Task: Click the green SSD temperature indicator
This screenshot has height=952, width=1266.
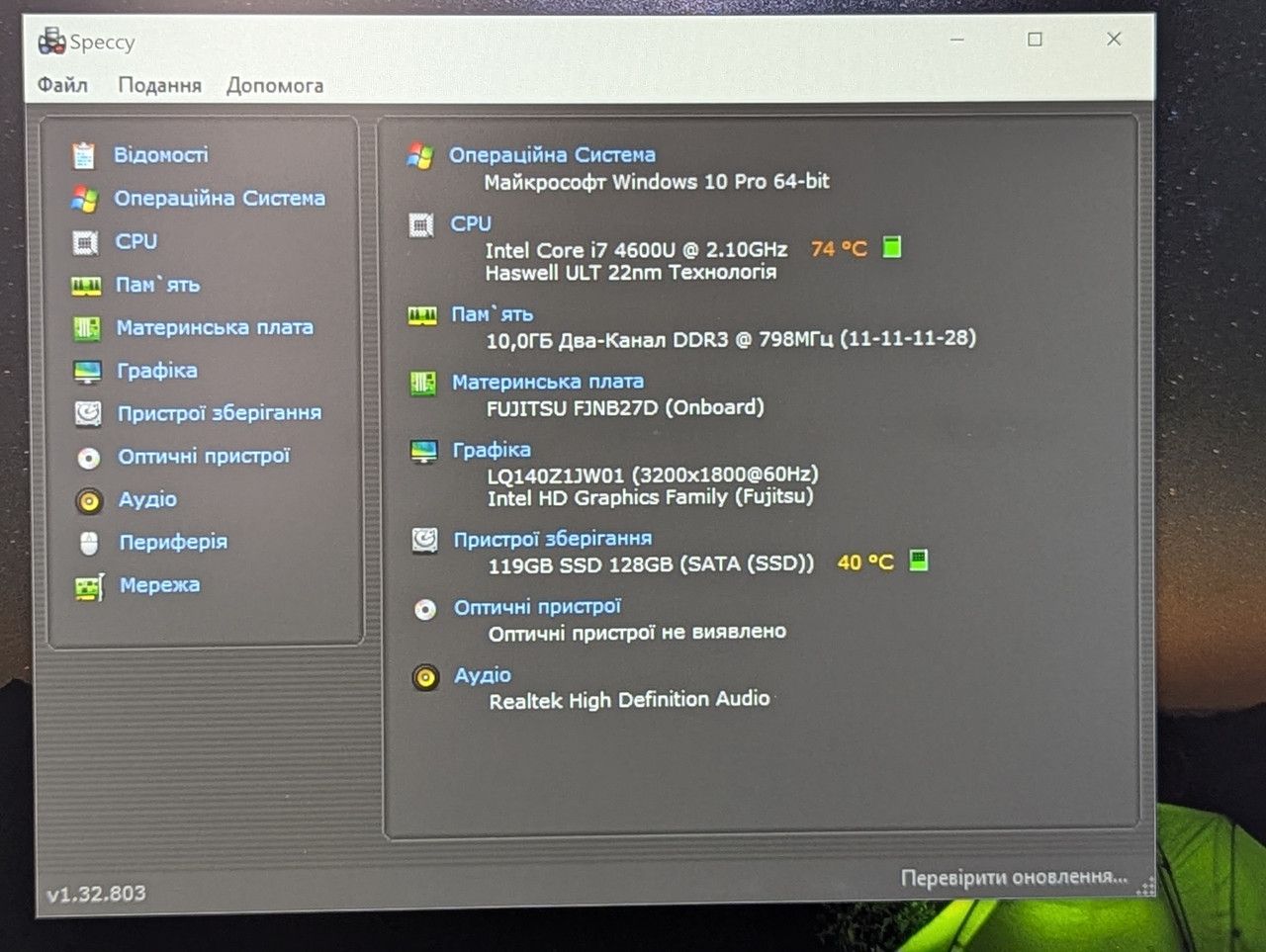Action: (x=919, y=562)
